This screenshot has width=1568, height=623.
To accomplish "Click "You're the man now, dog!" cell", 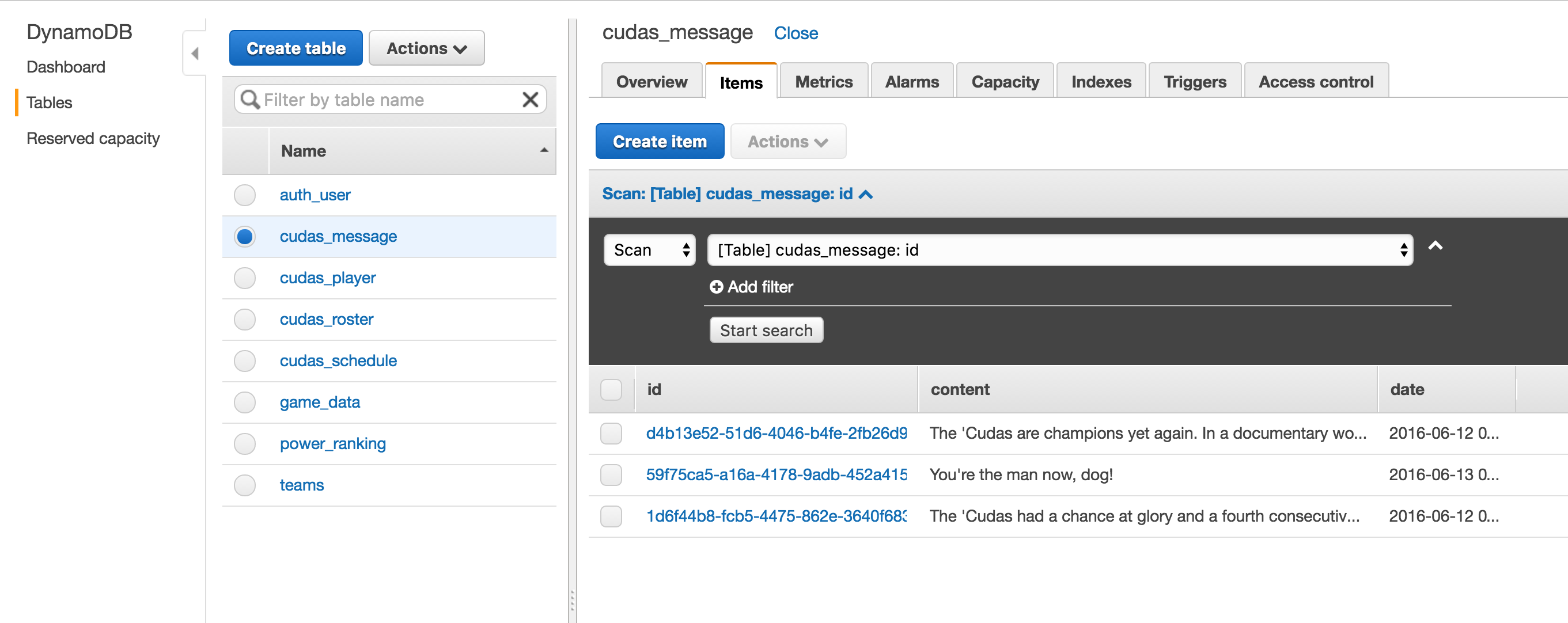I will 1021,474.
